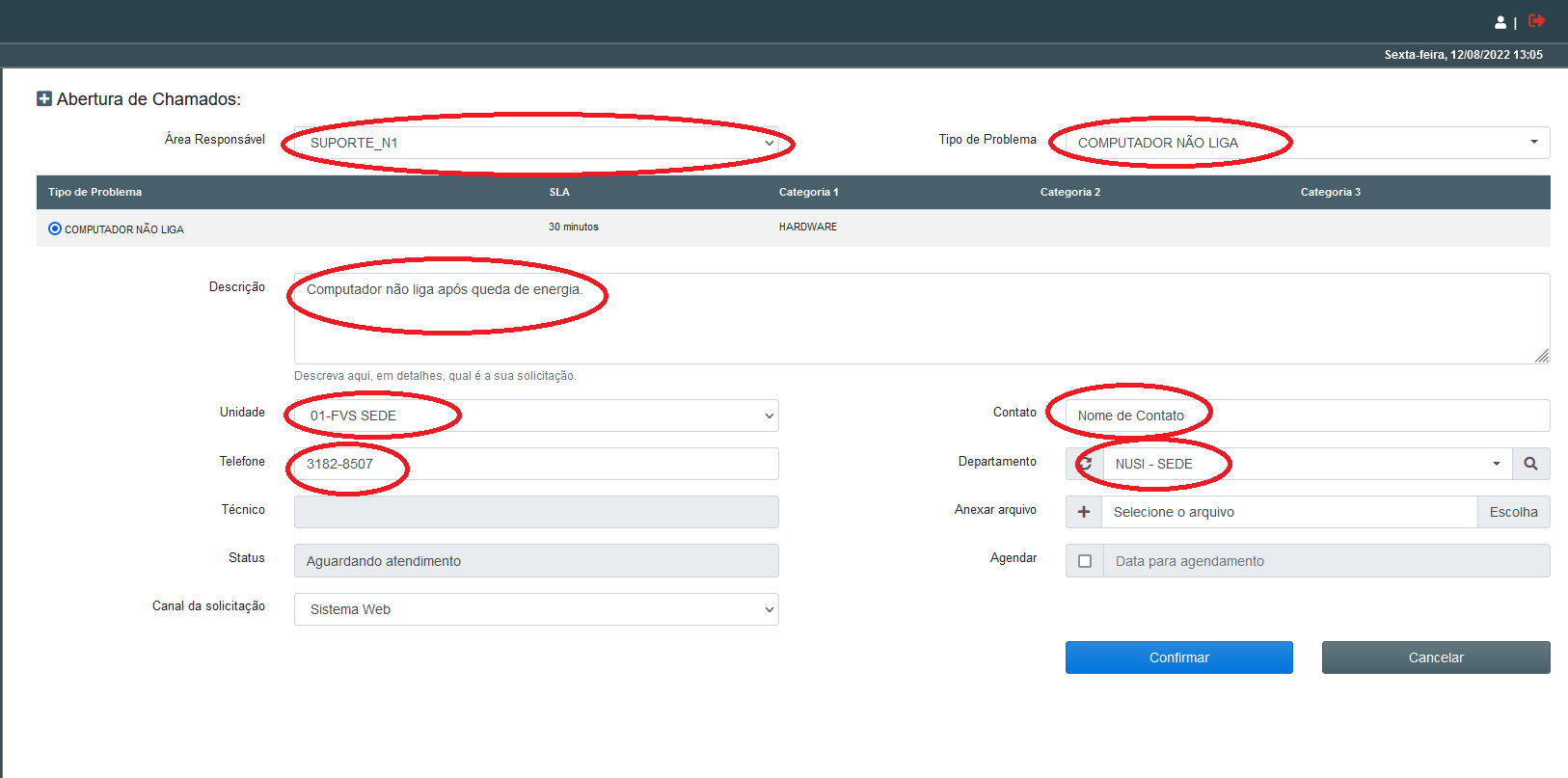Screen dimensions: 1568x778
Task: Click the red logout icon
Action: coord(1536,20)
